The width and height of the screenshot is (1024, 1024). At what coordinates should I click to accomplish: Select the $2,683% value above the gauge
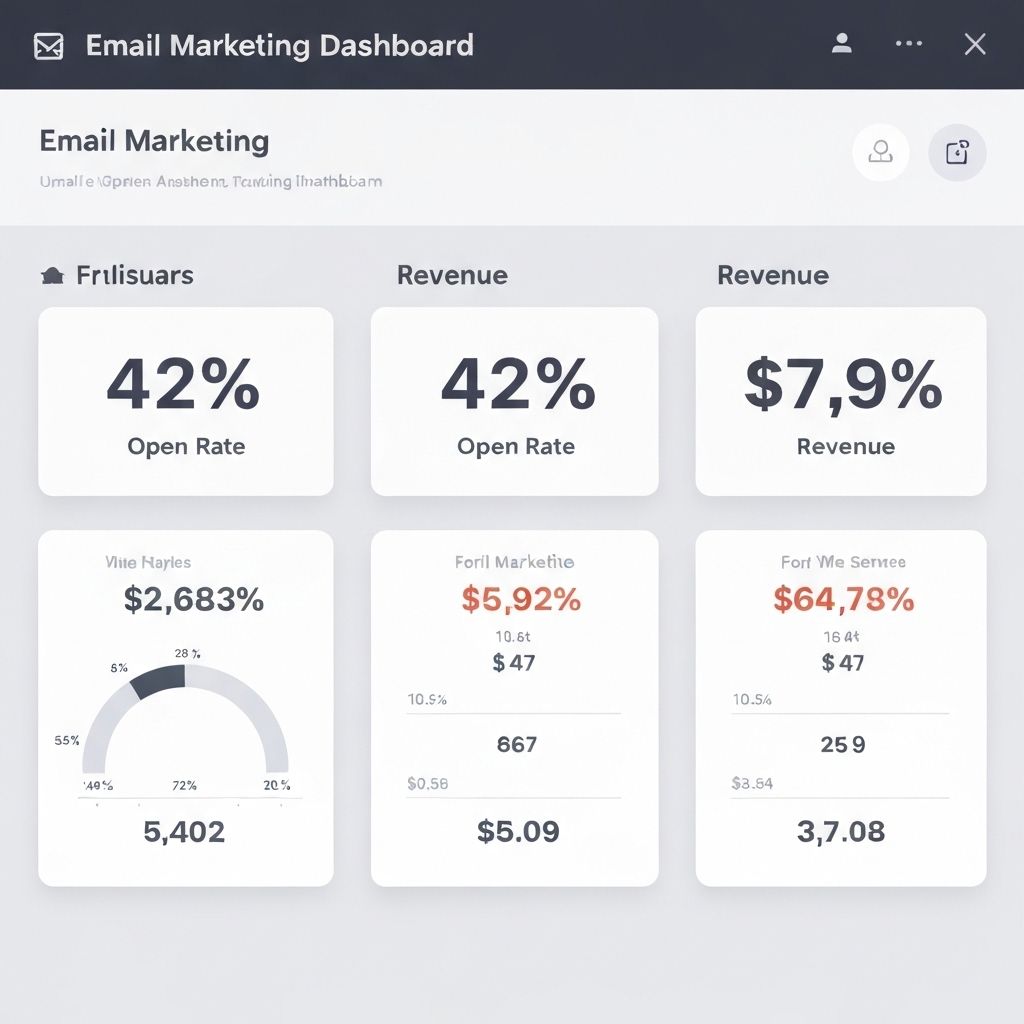pos(193,599)
